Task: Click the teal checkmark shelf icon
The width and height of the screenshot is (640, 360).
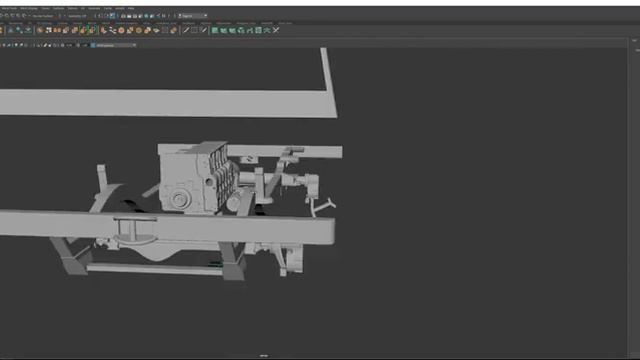Action: 28,30
